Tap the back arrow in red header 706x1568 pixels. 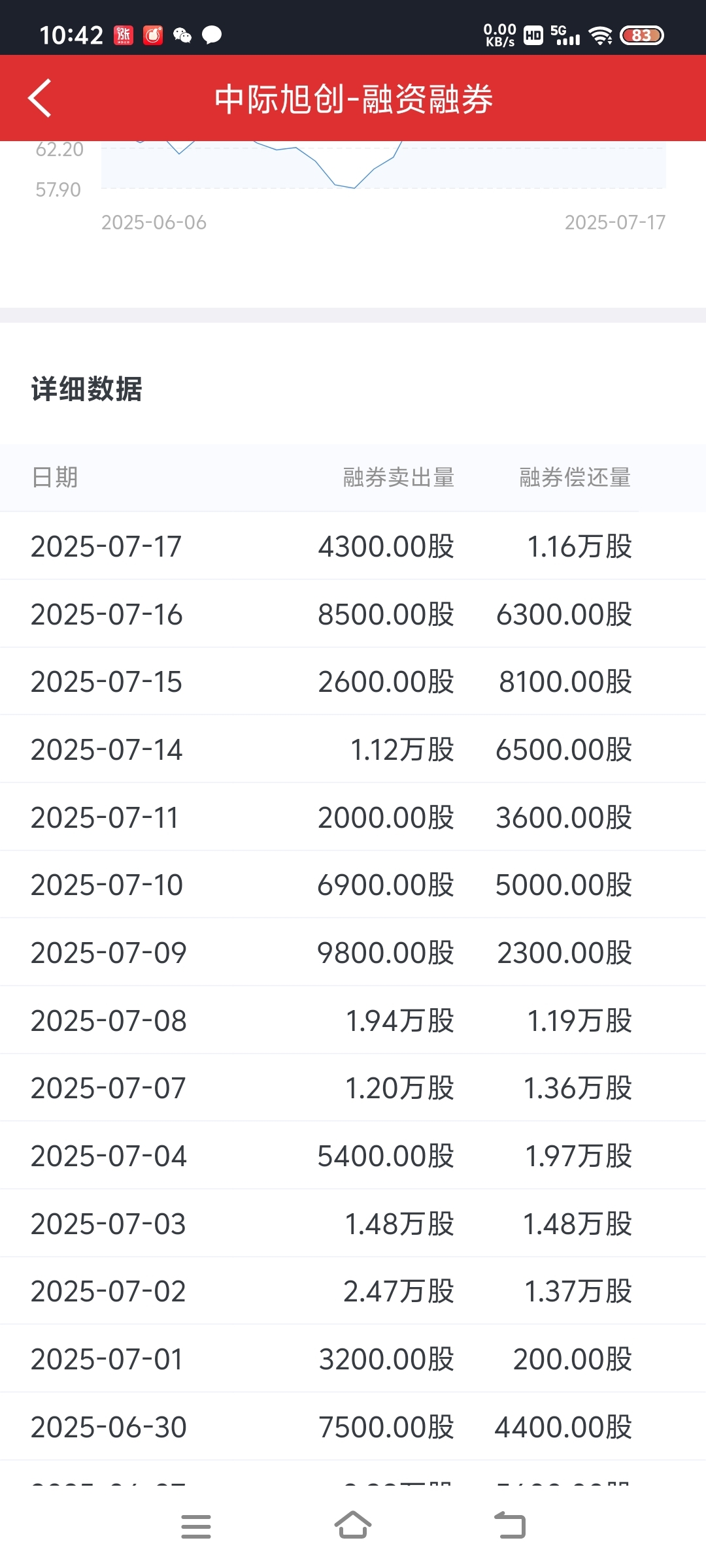click(40, 99)
